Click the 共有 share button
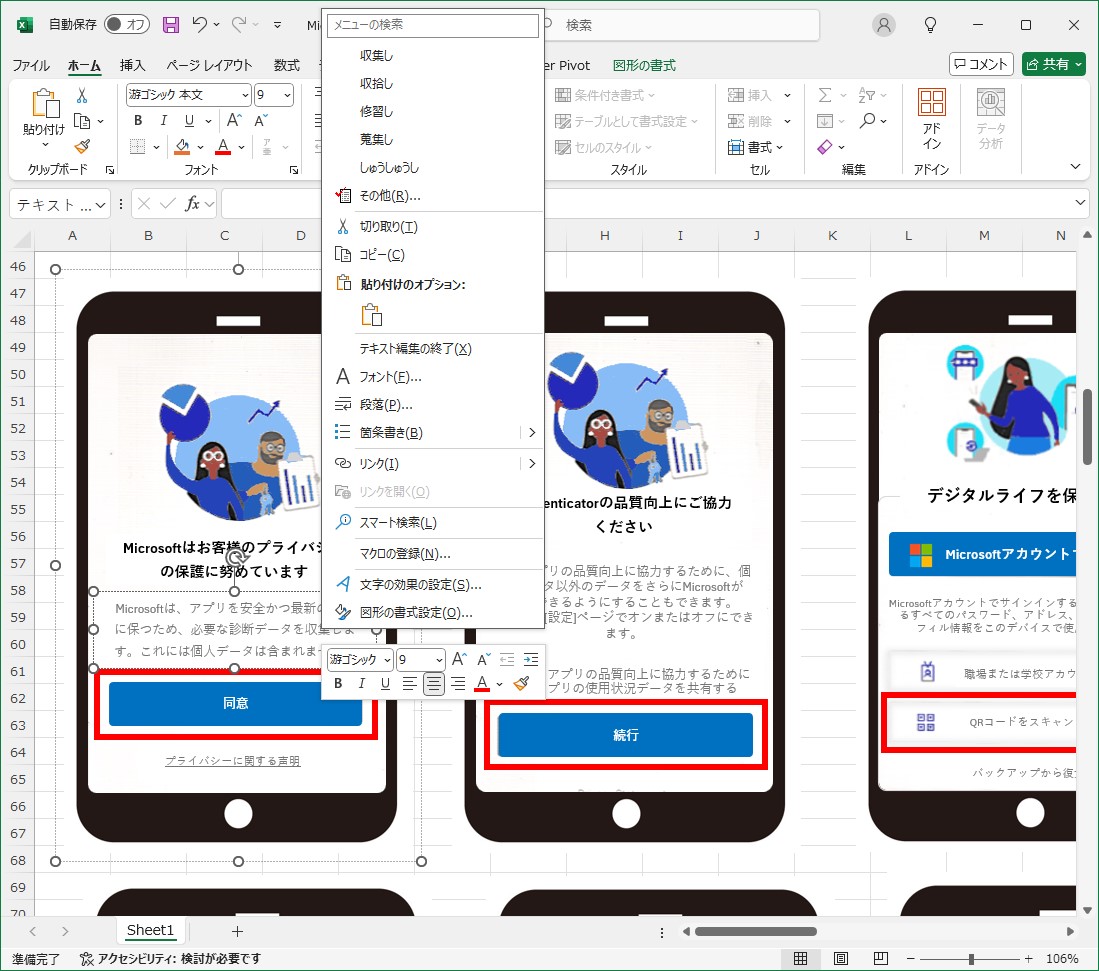Screen dimensions: 1099x971 (1053, 64)
